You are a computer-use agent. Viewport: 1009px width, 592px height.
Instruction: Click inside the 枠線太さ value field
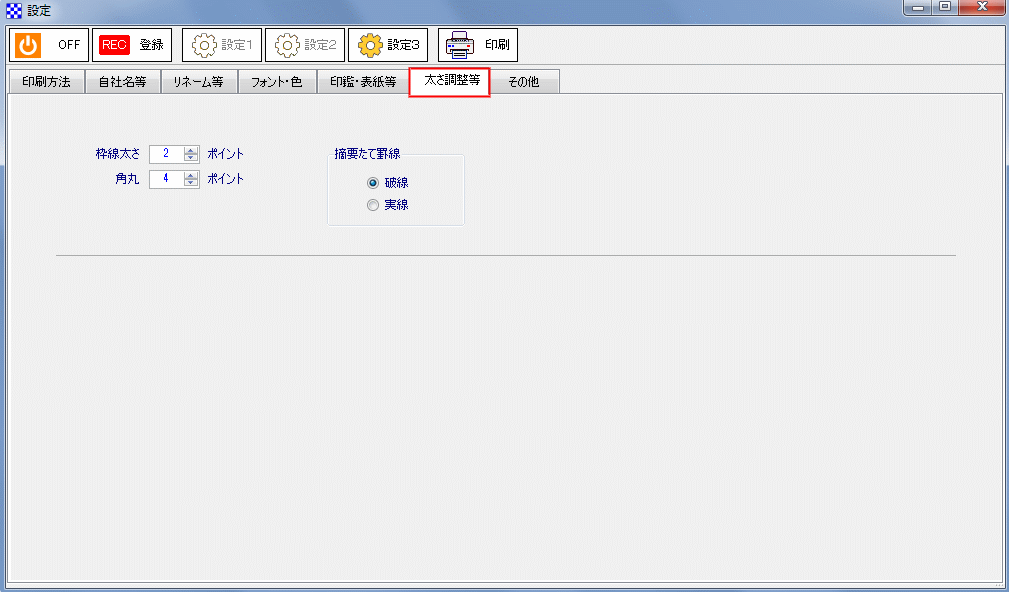(x=166, y=154)
